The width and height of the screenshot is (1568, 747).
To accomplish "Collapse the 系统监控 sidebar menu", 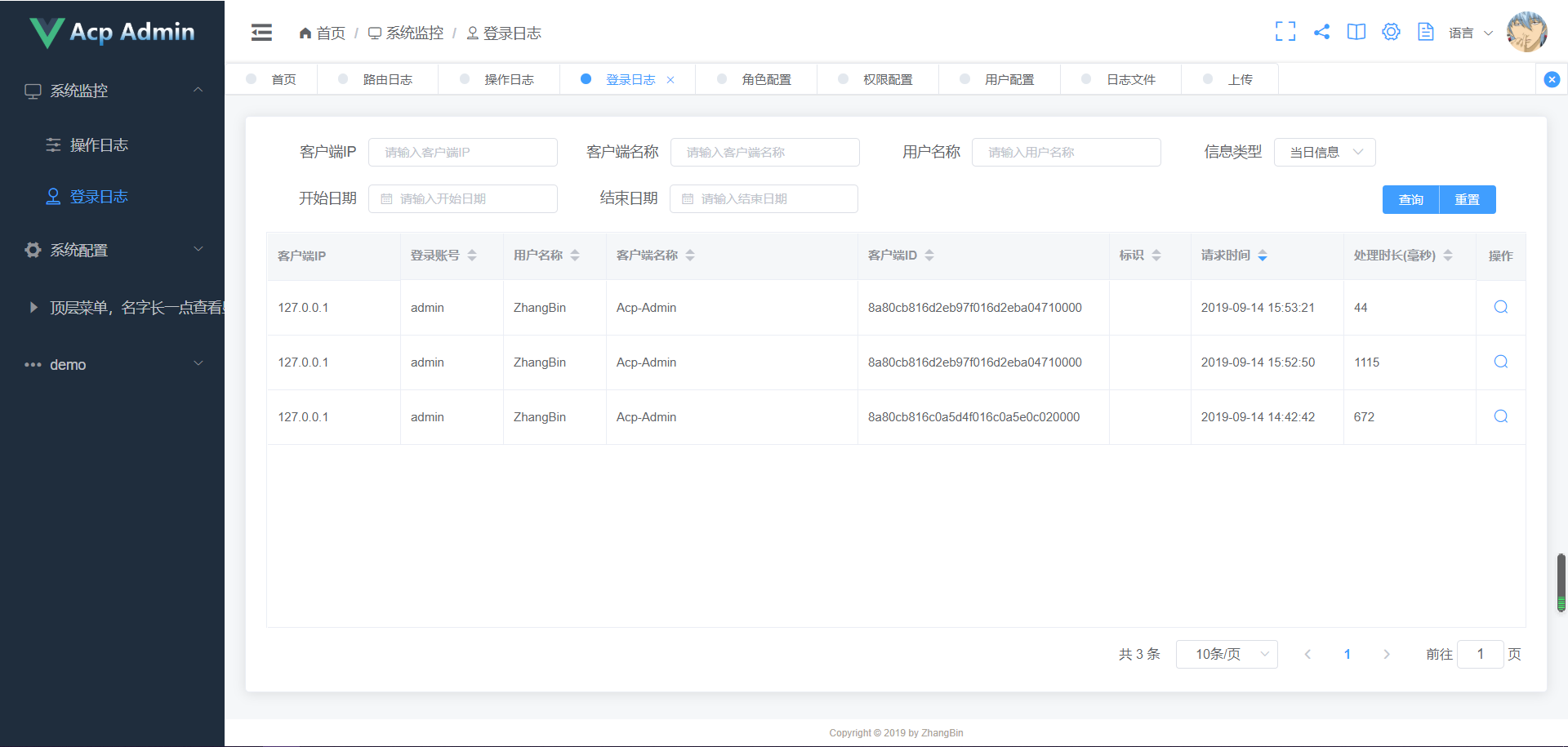I will 113,91.
